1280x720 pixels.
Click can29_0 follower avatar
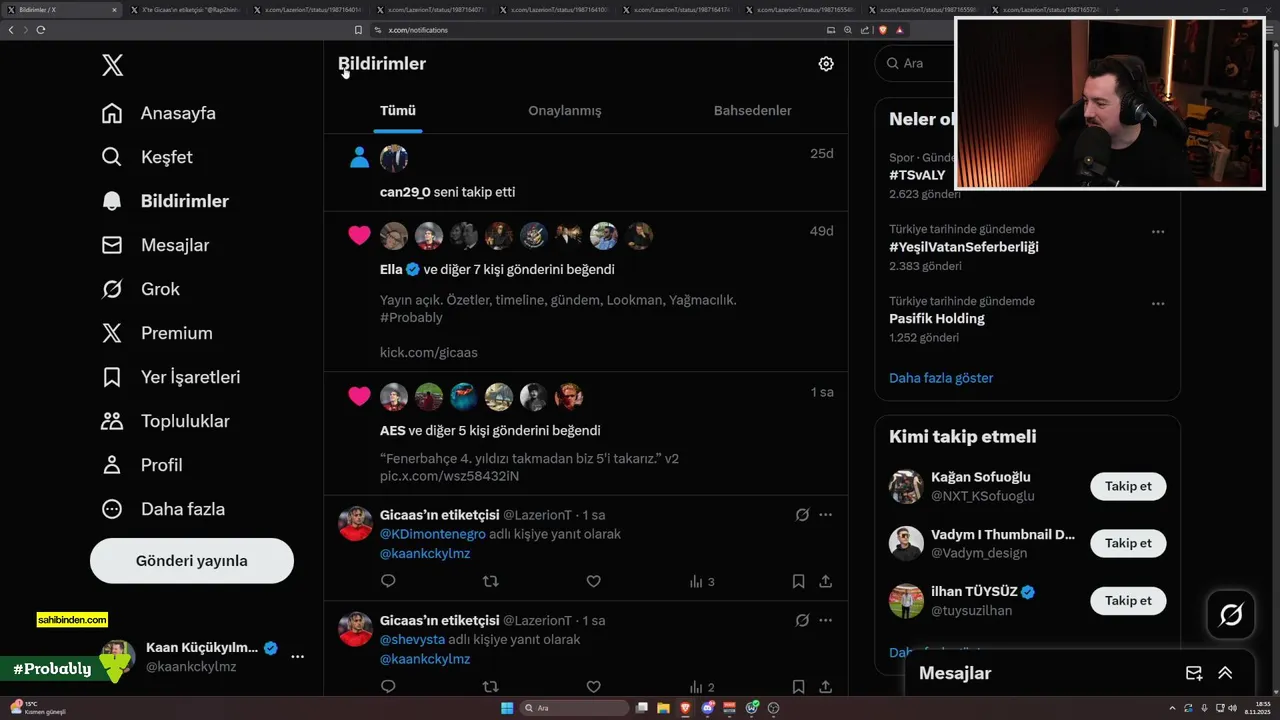(394, 158)
